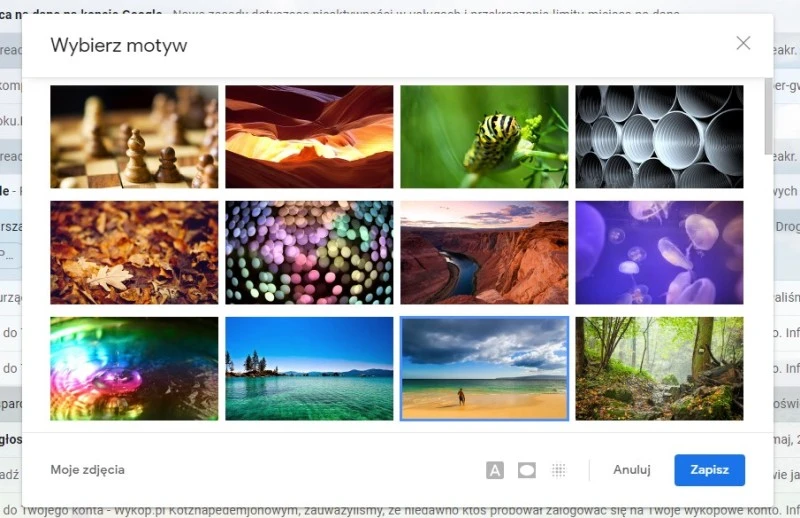800x518 pixels.
Task: Choose the misty green forest theme
Action: pos(659,368)
